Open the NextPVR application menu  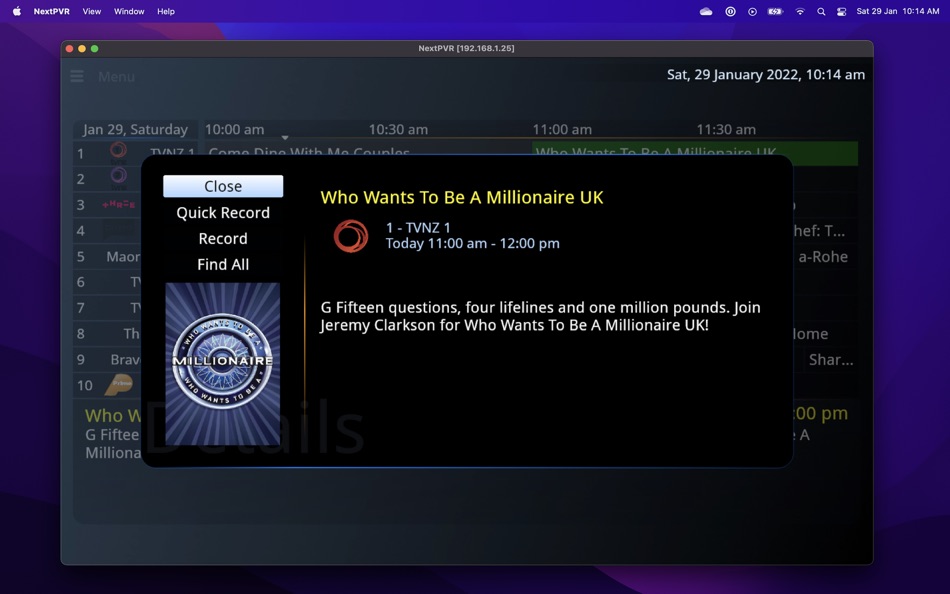point(51,12)
